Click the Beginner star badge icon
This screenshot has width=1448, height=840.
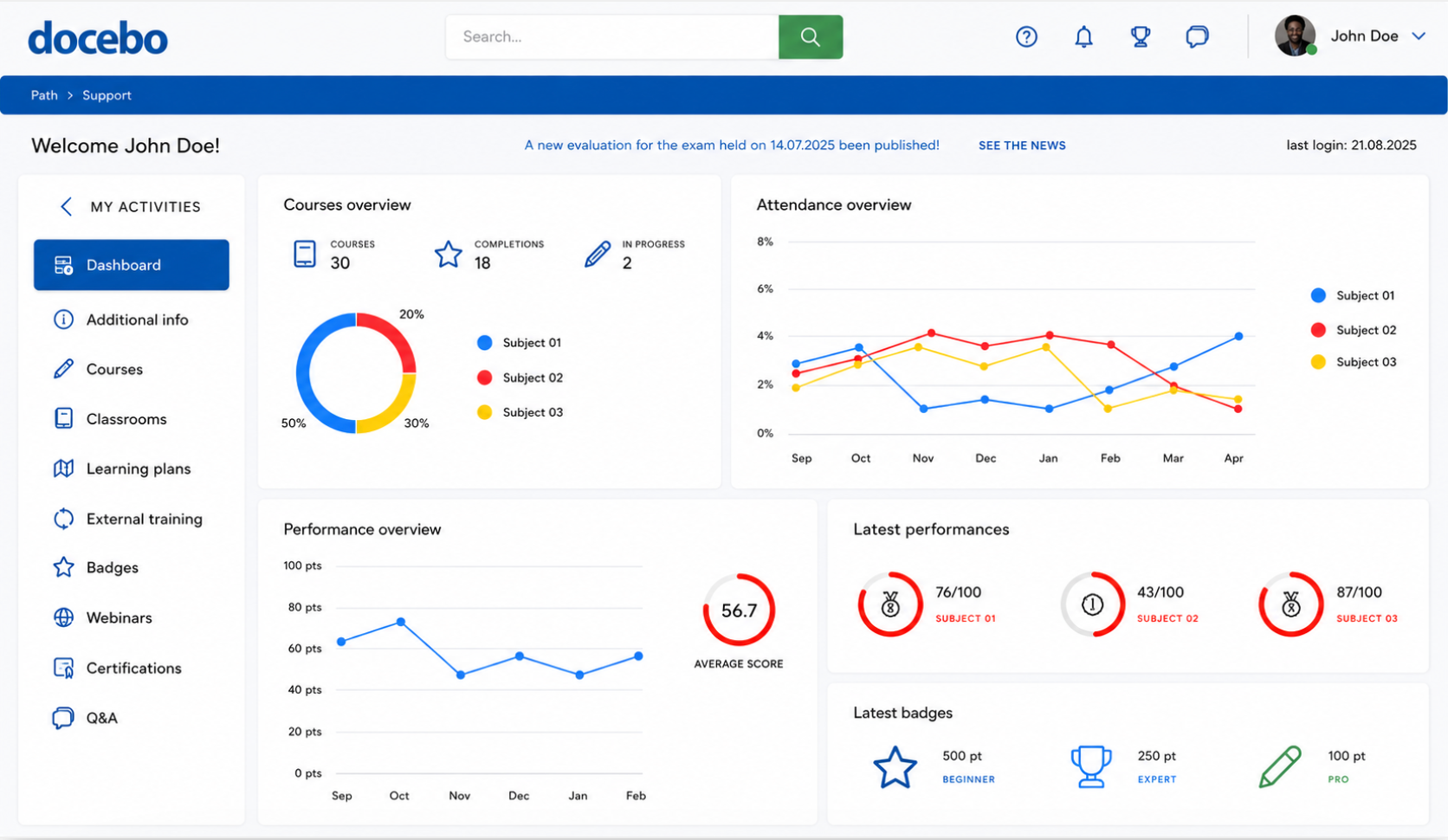pyautogui.click(x=895, y=766)
